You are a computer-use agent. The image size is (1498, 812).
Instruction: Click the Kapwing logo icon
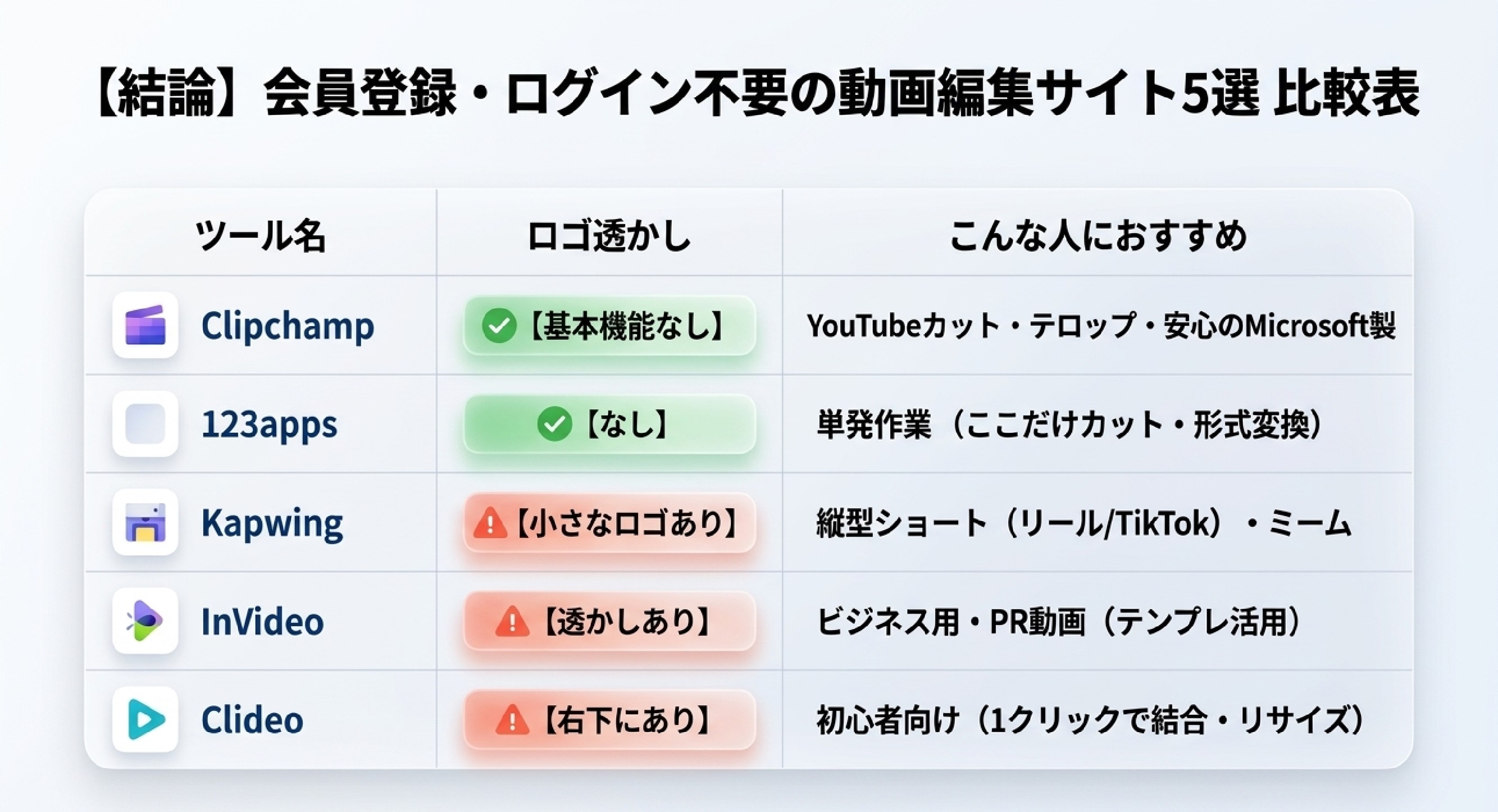145,522
